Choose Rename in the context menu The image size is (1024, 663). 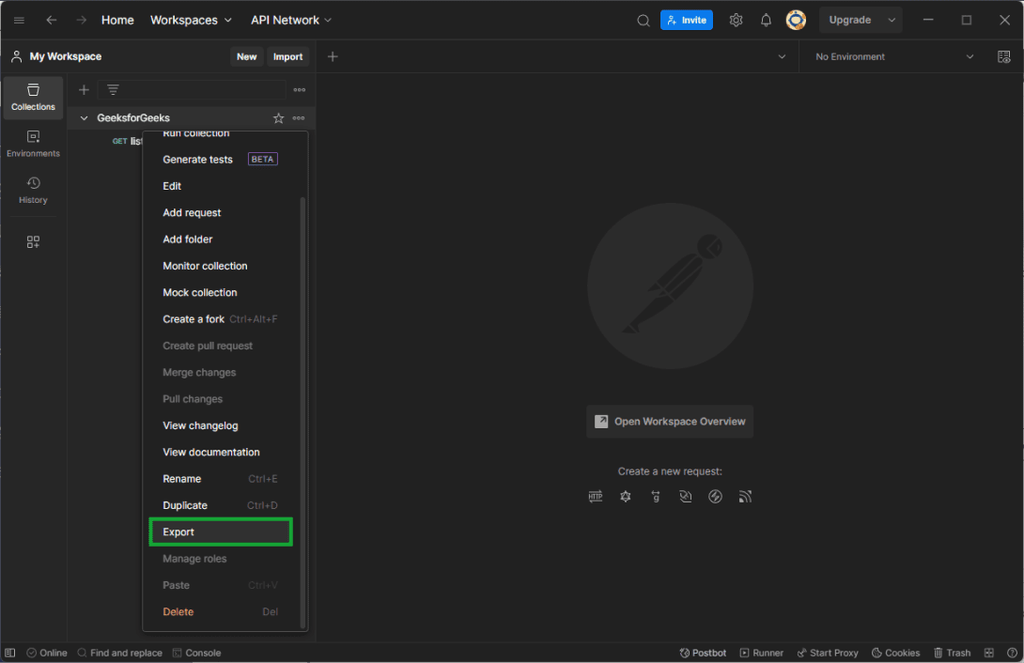pos(221,479)
